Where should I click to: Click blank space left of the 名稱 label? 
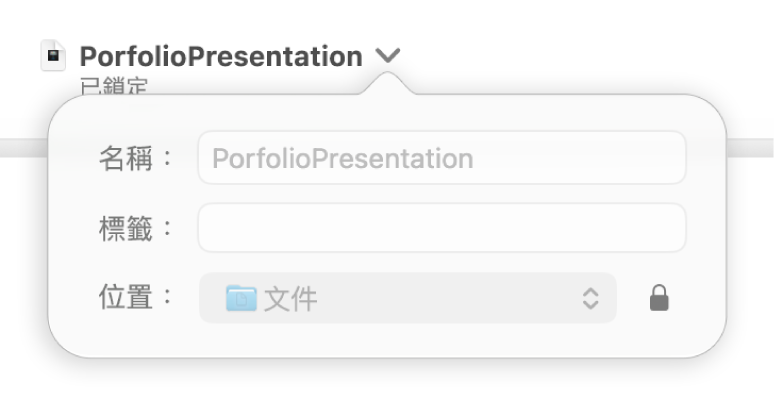[75, 158]
